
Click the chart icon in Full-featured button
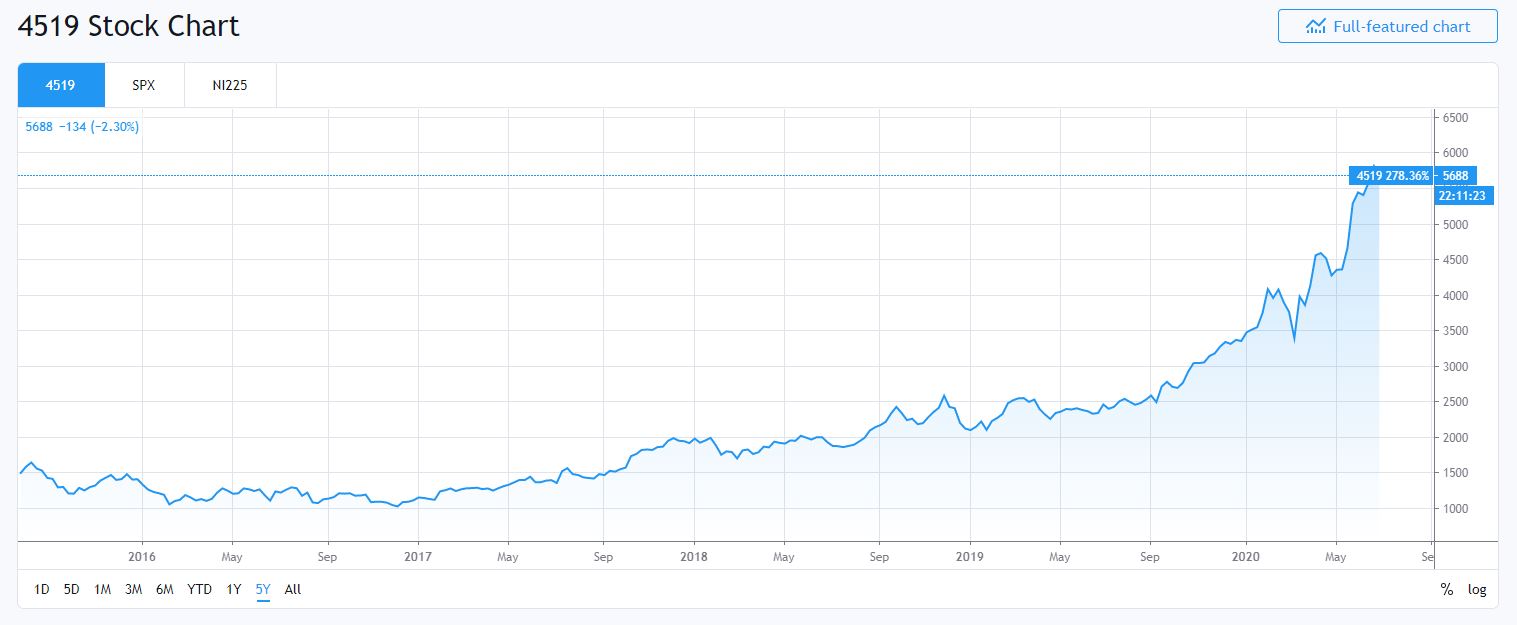click(x=1316, y=27)
